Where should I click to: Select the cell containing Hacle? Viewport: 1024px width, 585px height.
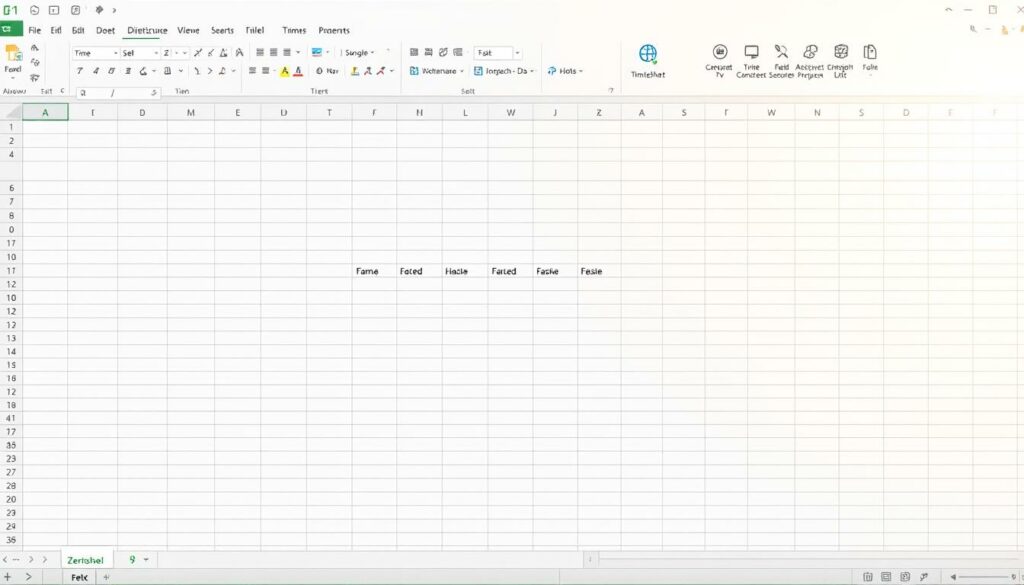coord(465,271)
